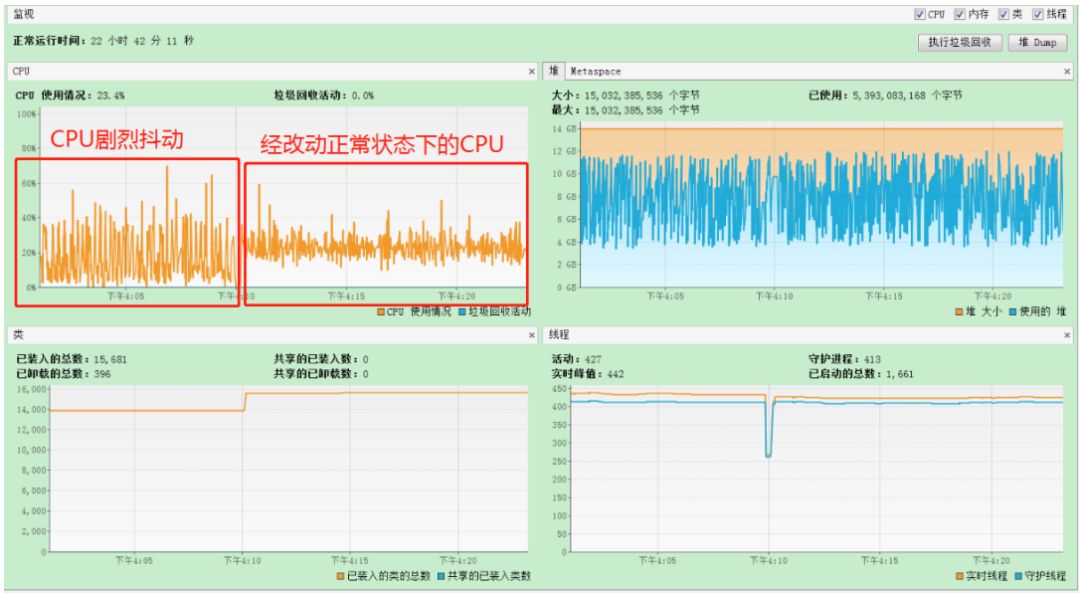1080x593 pixels.
Task: Switch to the Metaspace tab
Action: pyautogui.click(x=595, y=72)
